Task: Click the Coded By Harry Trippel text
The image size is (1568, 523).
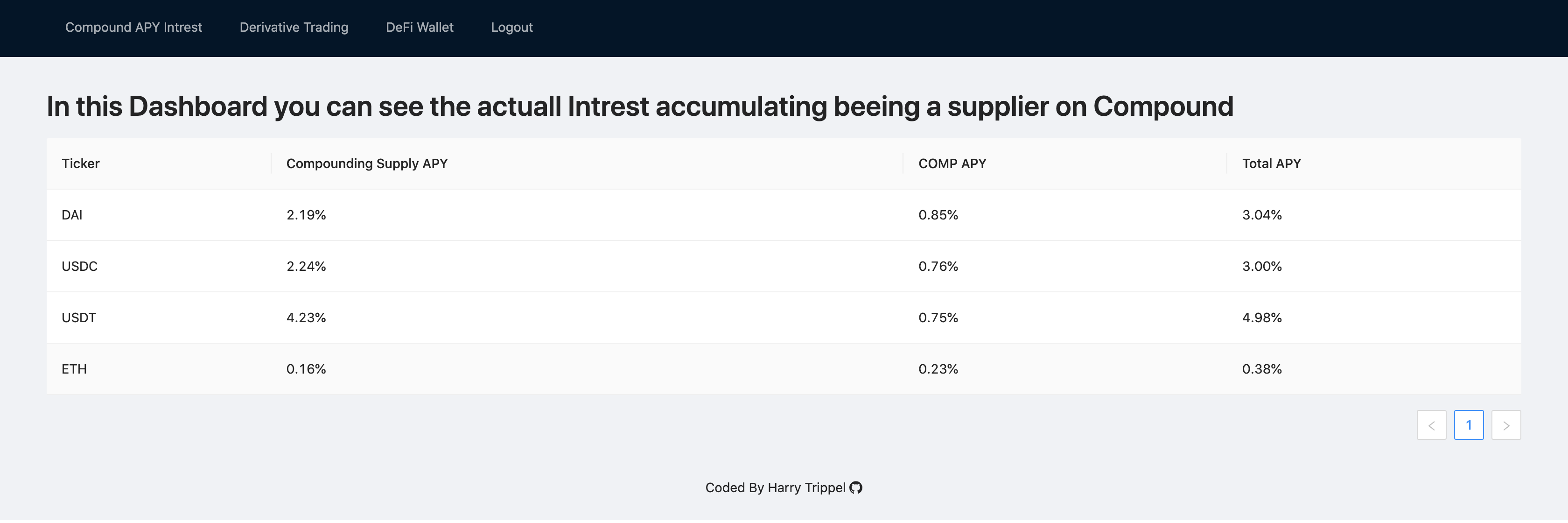Action: pos(776,488)
